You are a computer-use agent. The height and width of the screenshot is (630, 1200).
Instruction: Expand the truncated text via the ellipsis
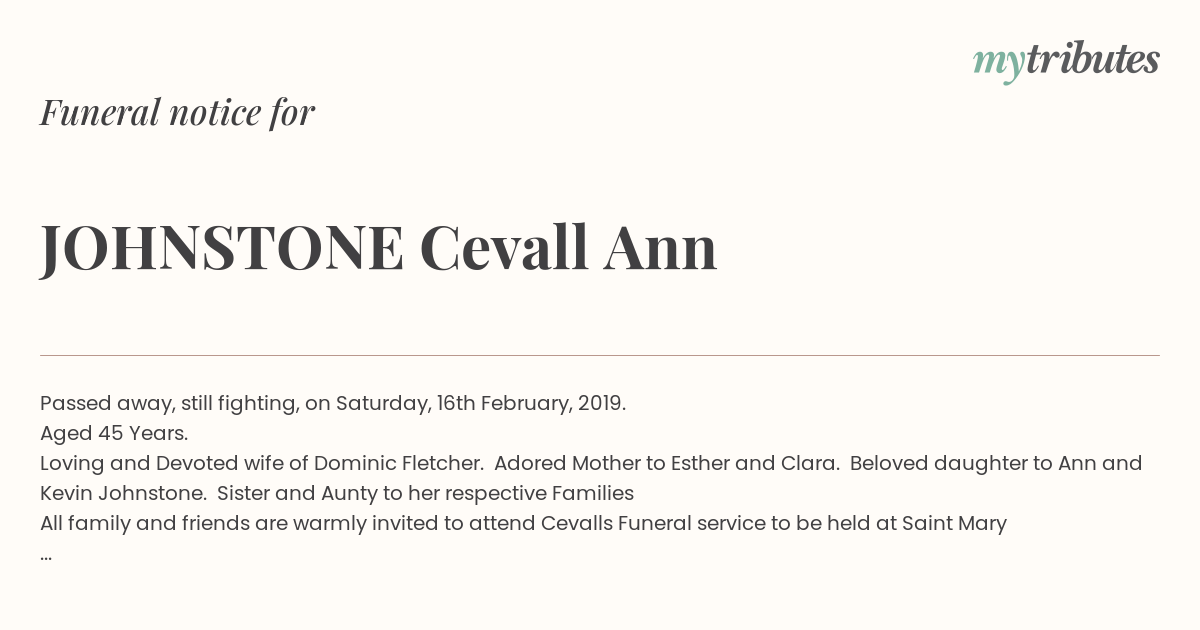(x=46, y=557)
